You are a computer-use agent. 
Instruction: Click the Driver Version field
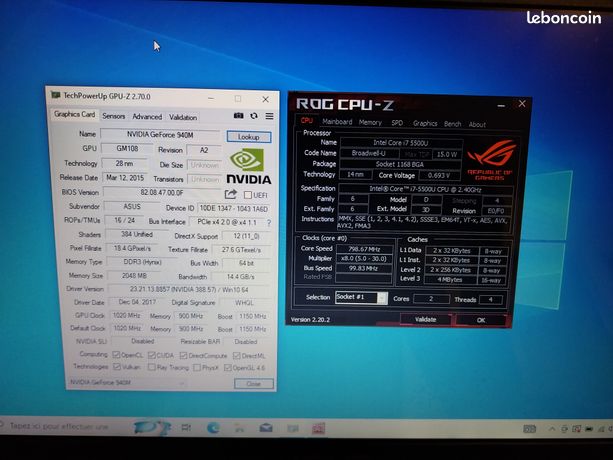click(x=189, y=290)
